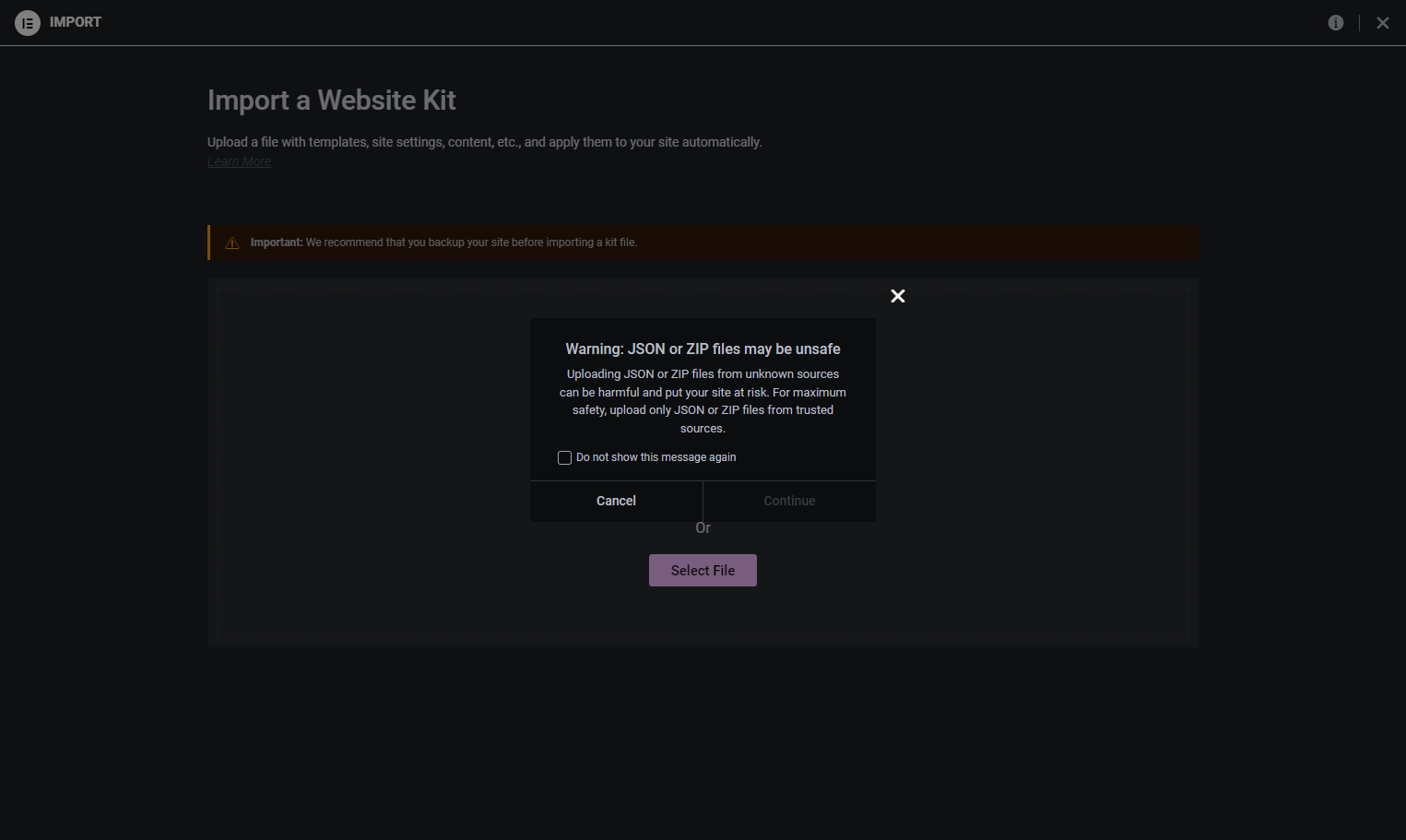Click the 'Import a Website Kit' heading
This screenshot has height=840, width=1406.
click(x=332, y=100)
